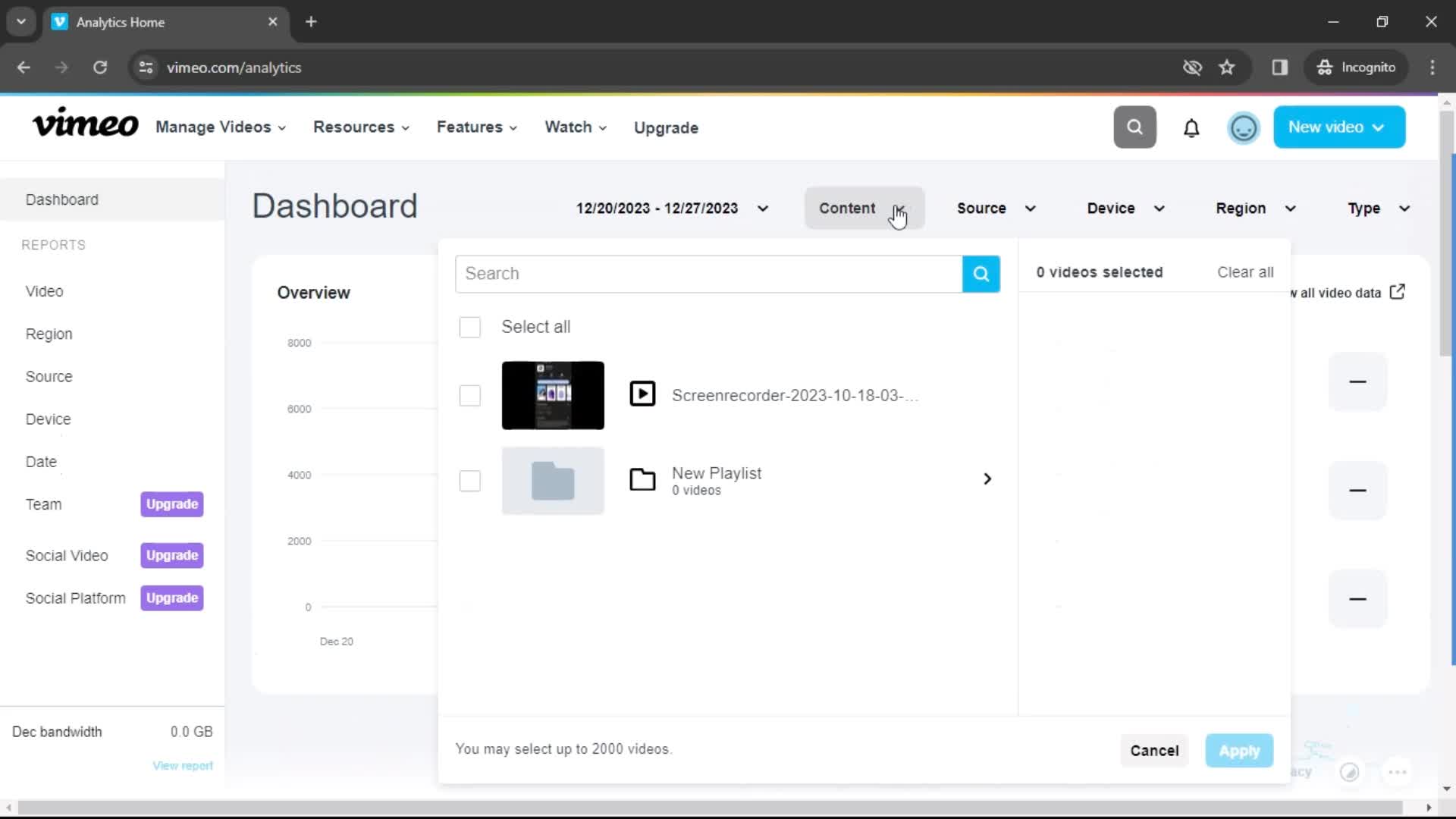Viewport: 1456px width, 819px height.
Task: Click the notifications bell icon
Action: [1191, 127]
